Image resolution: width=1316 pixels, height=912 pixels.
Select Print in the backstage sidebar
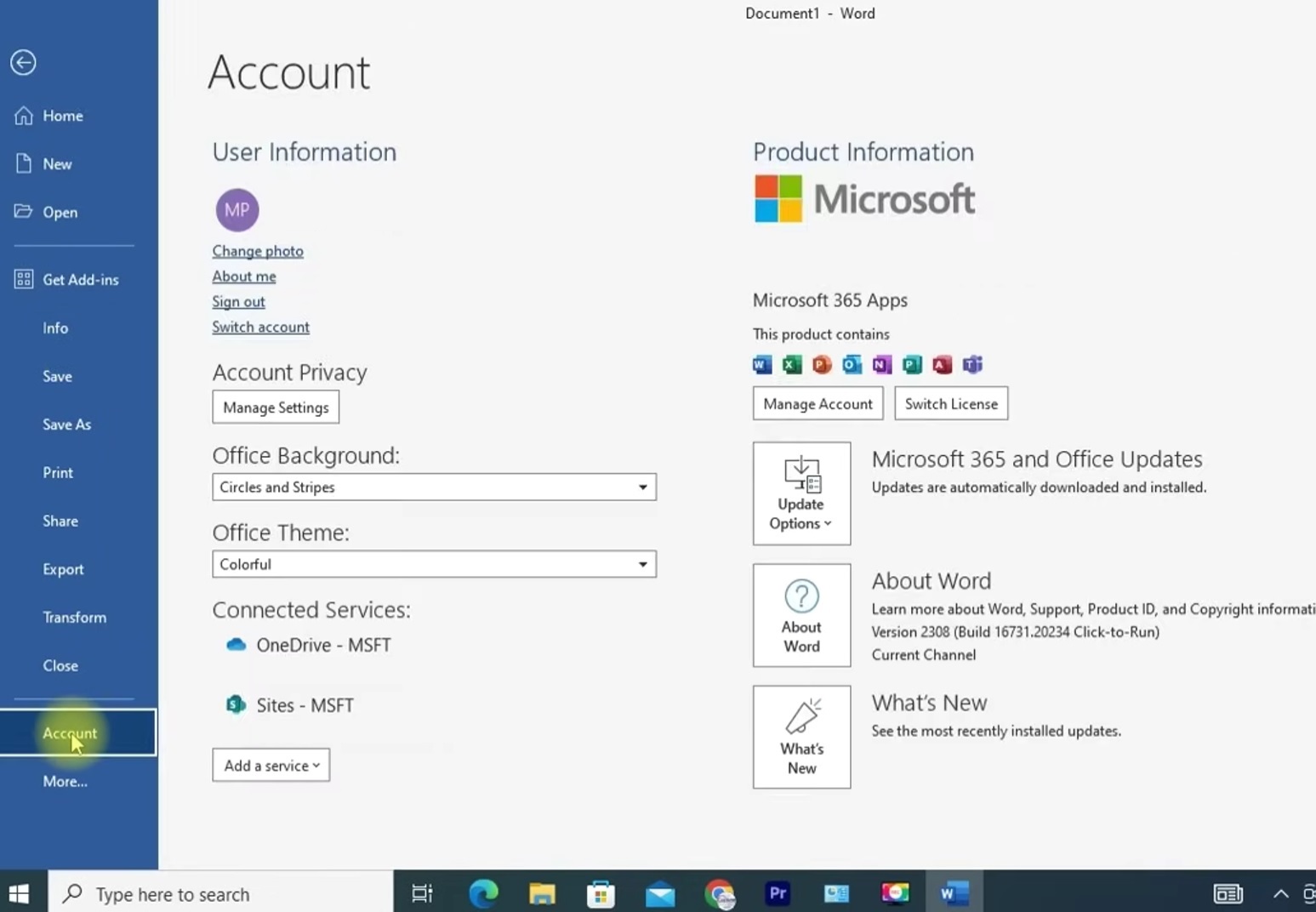tap(58, 472)
